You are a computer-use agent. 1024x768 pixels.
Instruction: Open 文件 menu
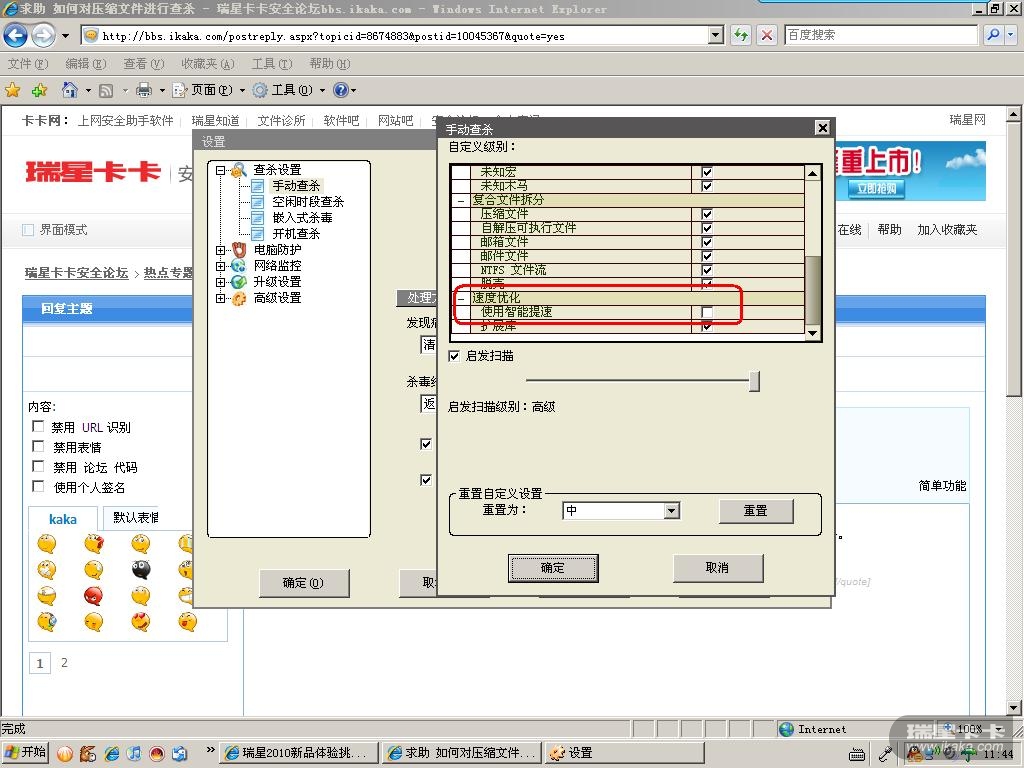click(27, 64)
